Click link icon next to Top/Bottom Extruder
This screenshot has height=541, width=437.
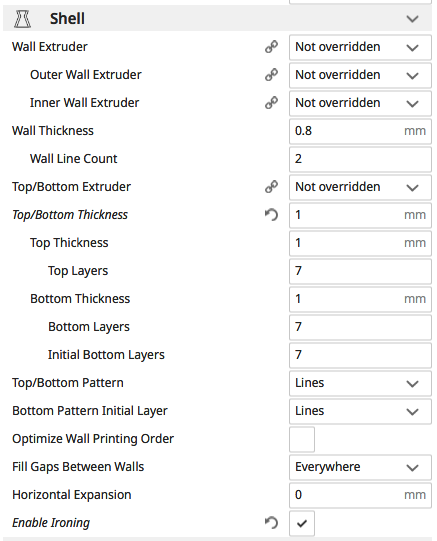pyautogui.click(x=271, y=187)
